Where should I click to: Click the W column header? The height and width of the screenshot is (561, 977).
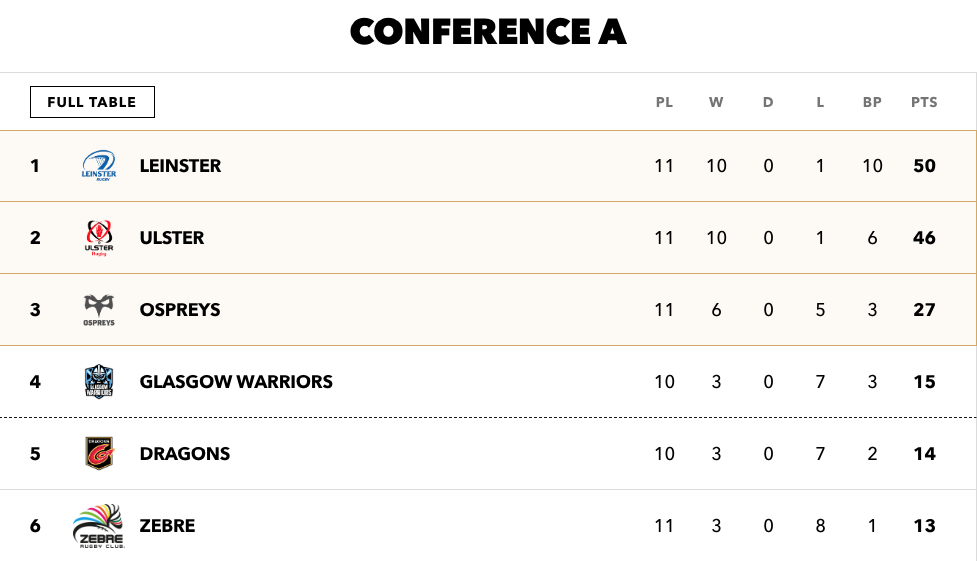pyautogui.click(x=716, y=102)
